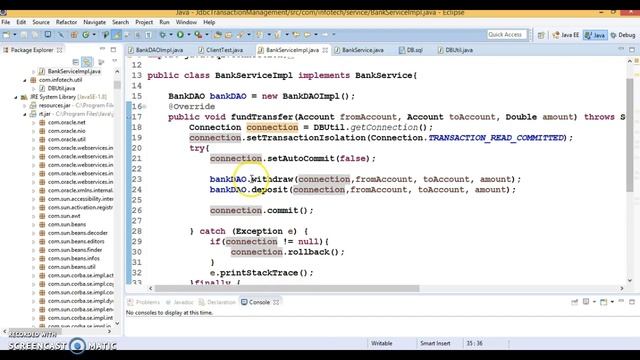The height and width of the screenshot is (360, 640).
Task: Click the Back navigation arrow icon
Action: (x=307, y=35)
